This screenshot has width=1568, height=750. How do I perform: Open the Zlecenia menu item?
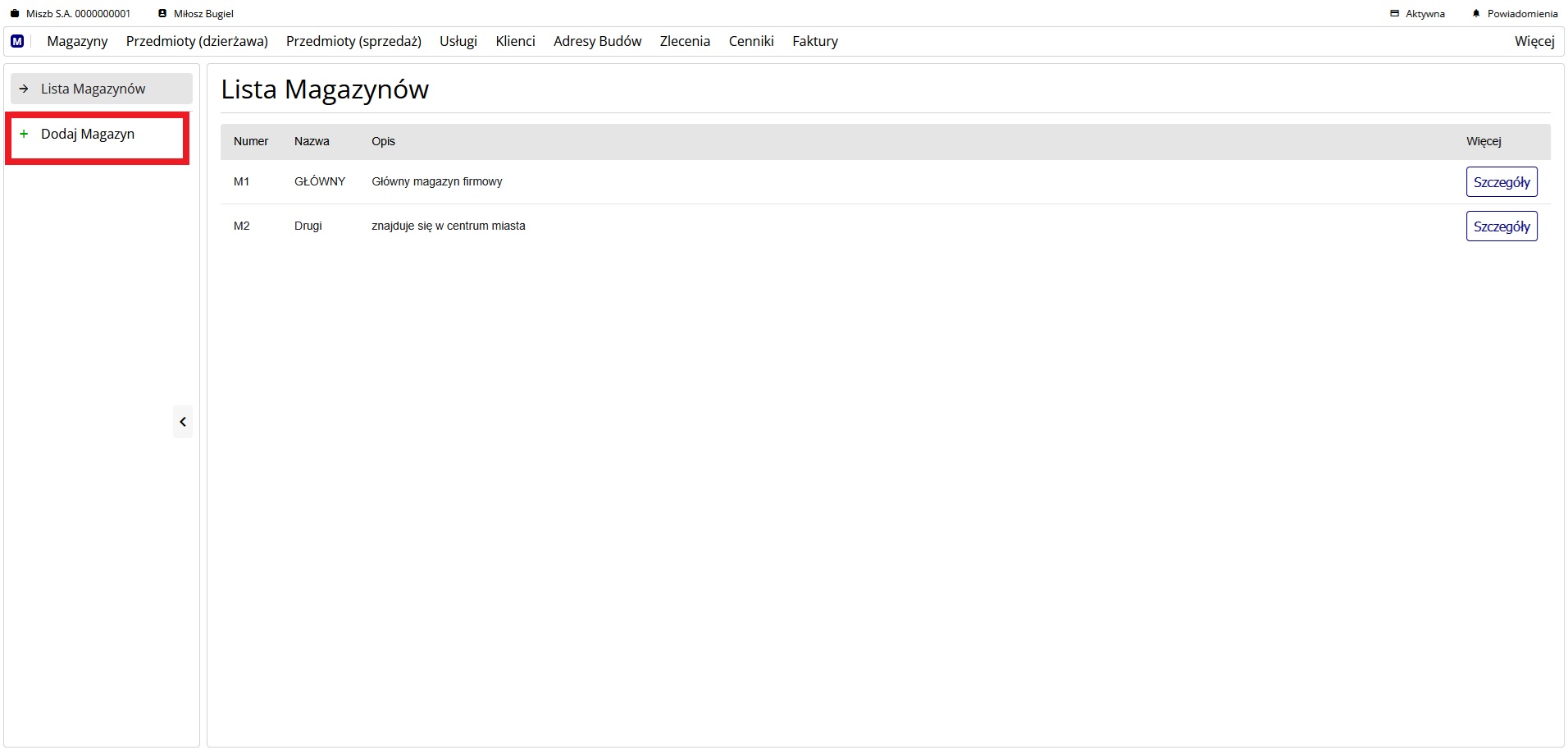click(x=685, y=41)
